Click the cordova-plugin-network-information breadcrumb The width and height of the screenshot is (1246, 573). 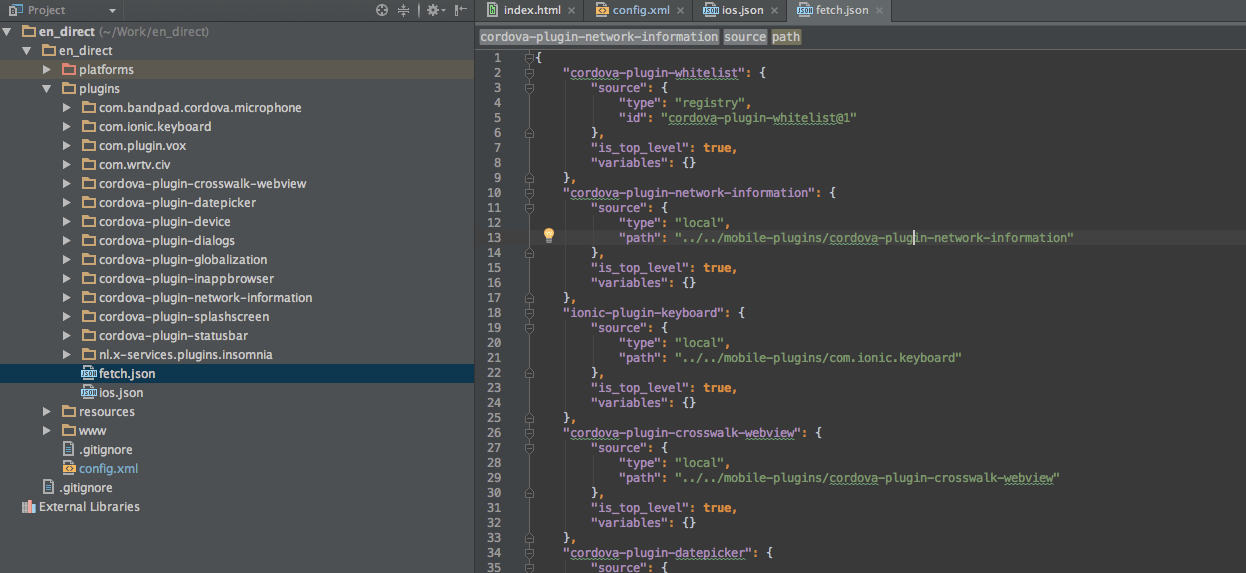point(599,37)
